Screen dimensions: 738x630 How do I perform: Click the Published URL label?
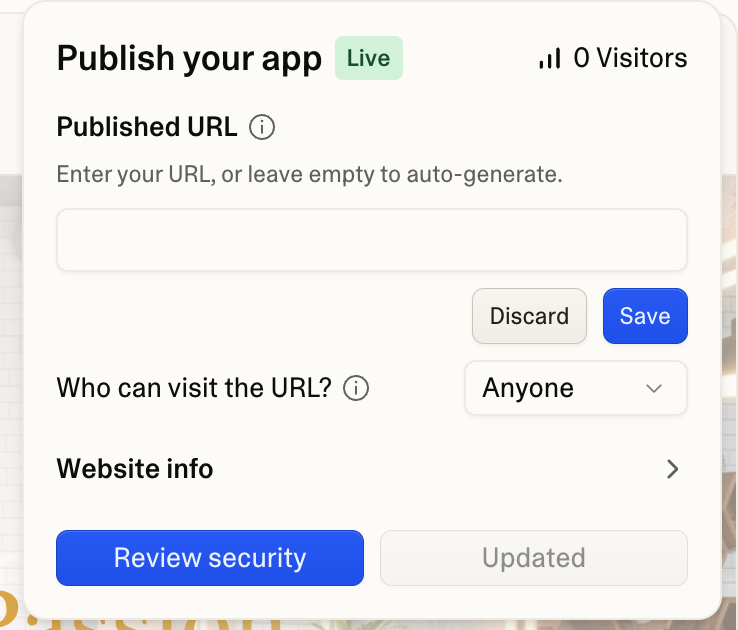pos(147,128)
